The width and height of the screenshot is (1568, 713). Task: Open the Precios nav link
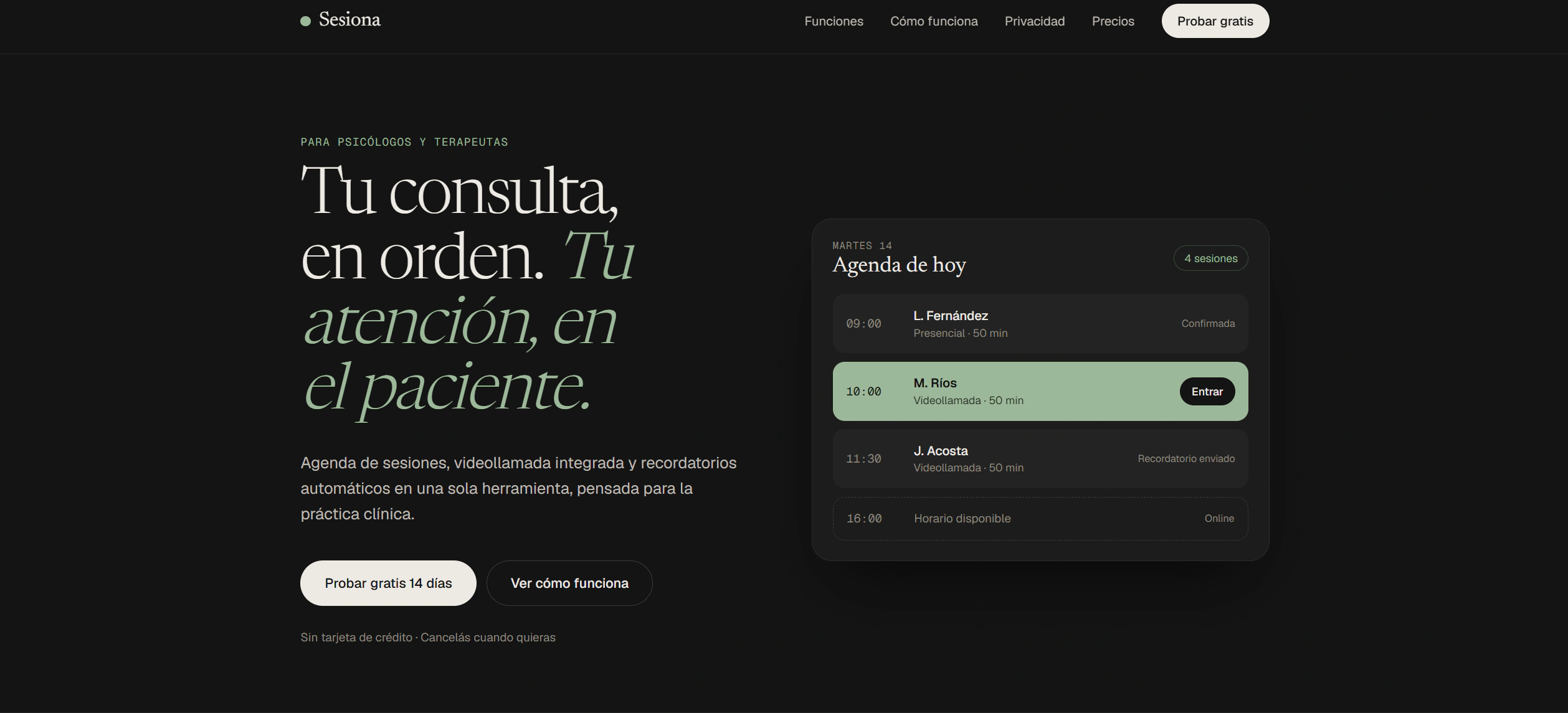(1113, 21)
